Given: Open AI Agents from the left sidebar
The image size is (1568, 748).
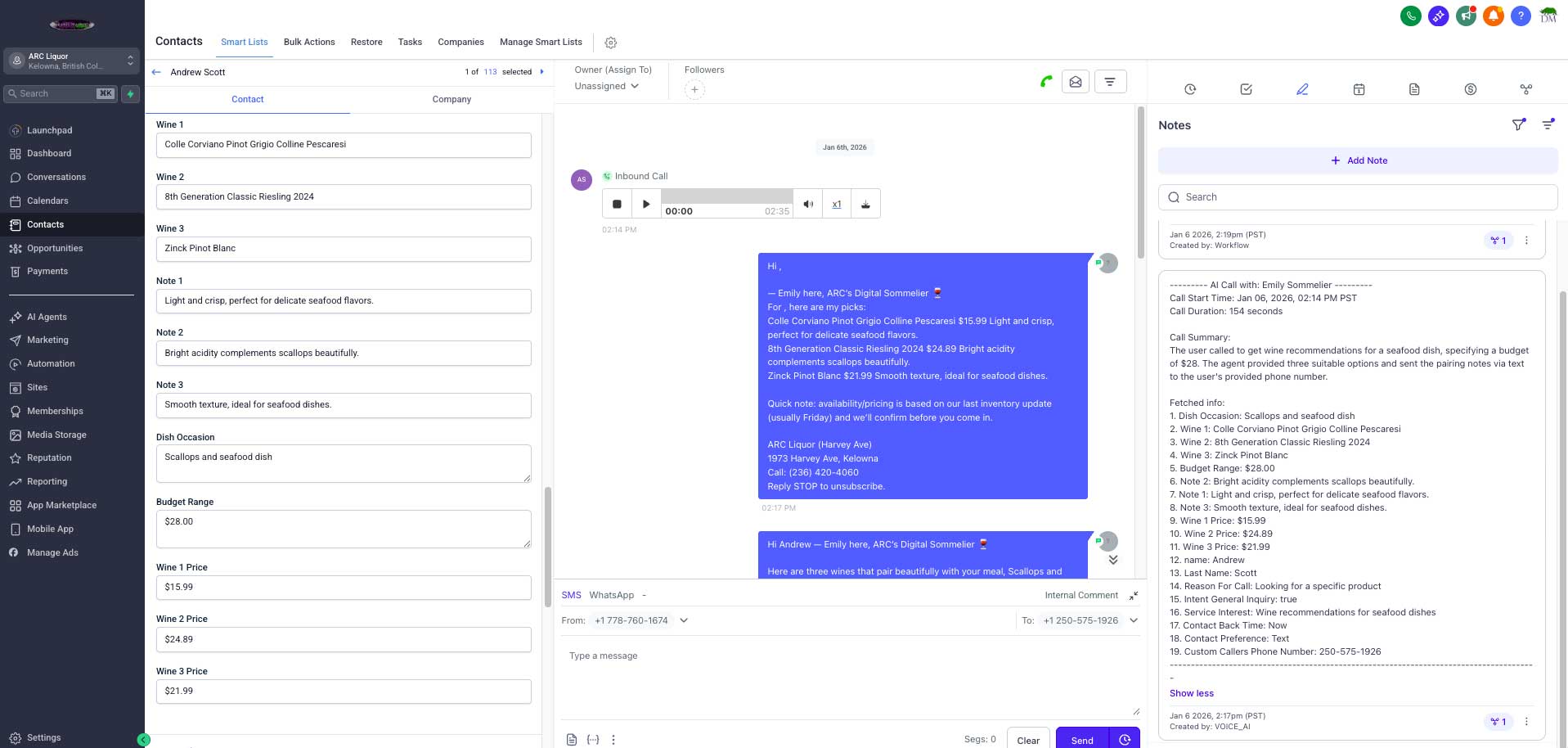Looking at the screenshot, I should click(x=46, y=317).
